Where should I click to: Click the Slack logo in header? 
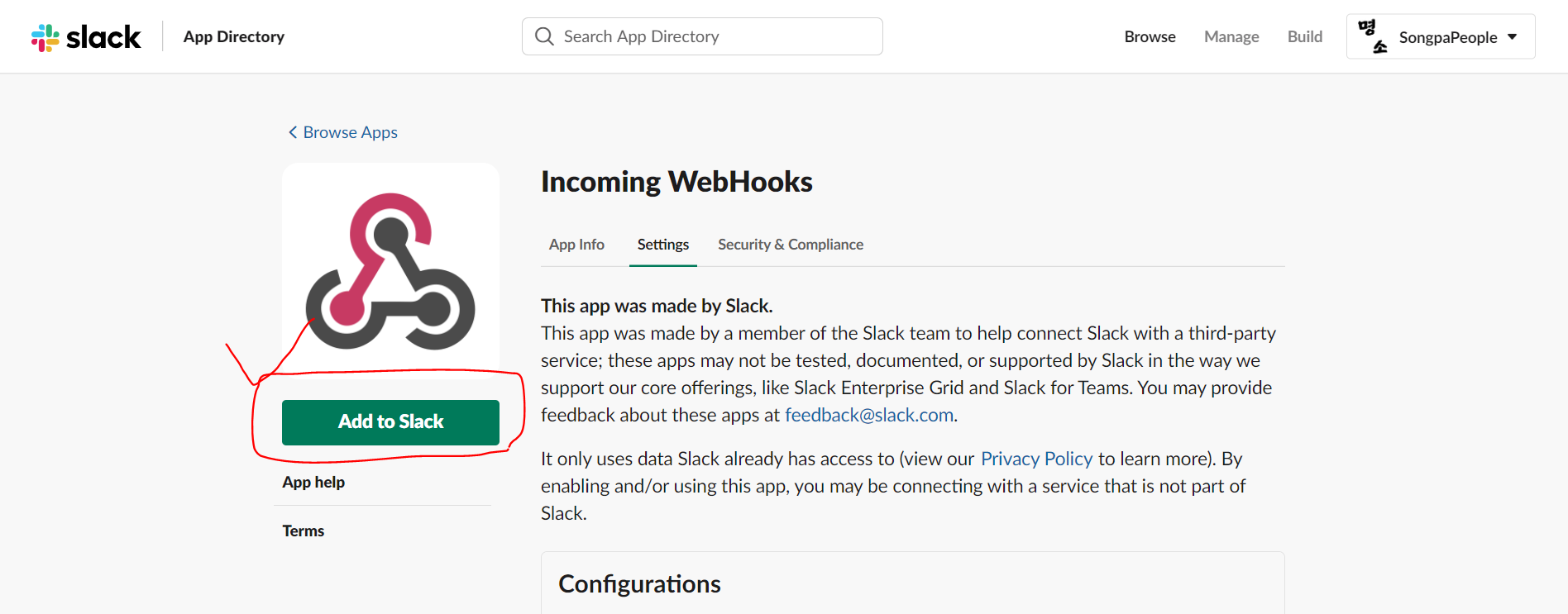point(86,37)
